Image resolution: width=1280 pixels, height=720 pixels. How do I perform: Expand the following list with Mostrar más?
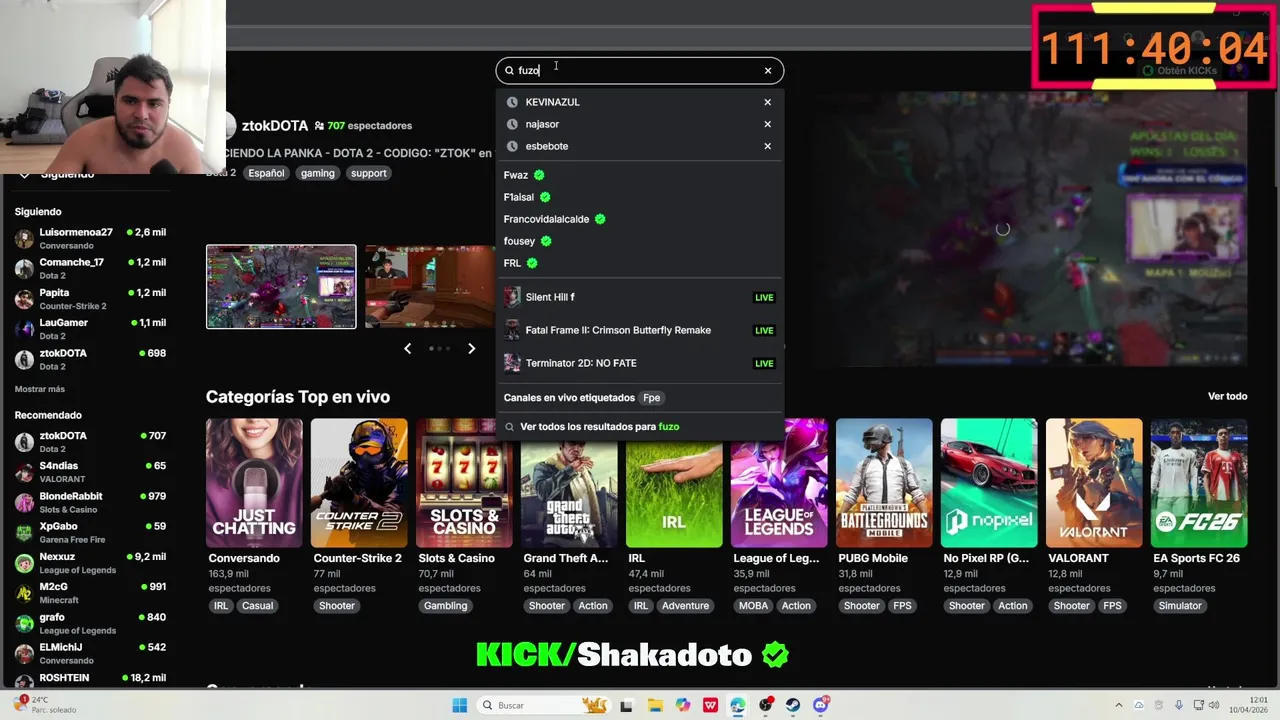click(x=40, y=389)
